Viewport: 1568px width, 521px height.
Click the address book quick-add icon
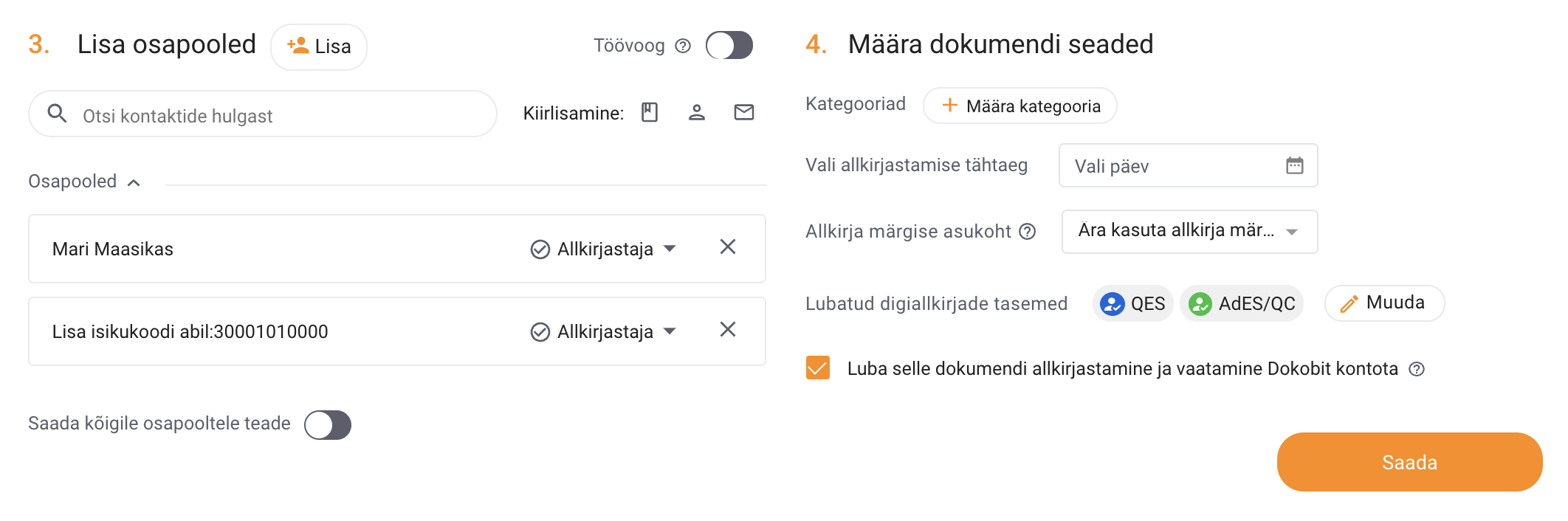650,112
